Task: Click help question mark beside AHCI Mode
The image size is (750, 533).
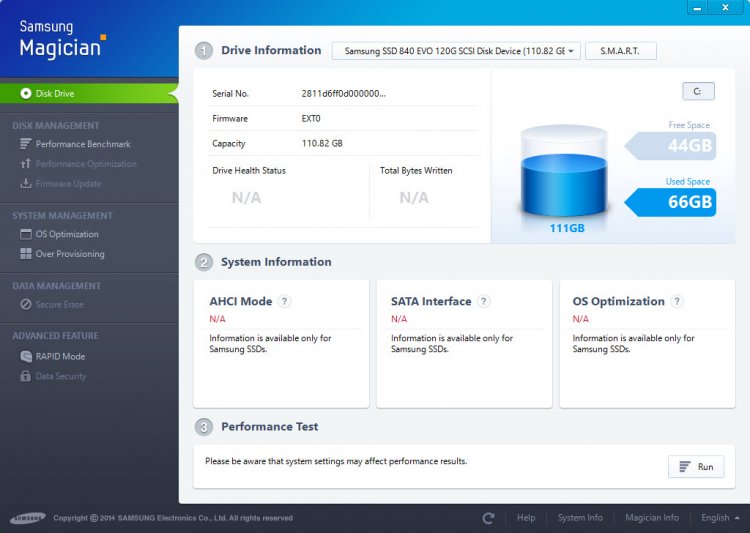Action: coord(285,301)
